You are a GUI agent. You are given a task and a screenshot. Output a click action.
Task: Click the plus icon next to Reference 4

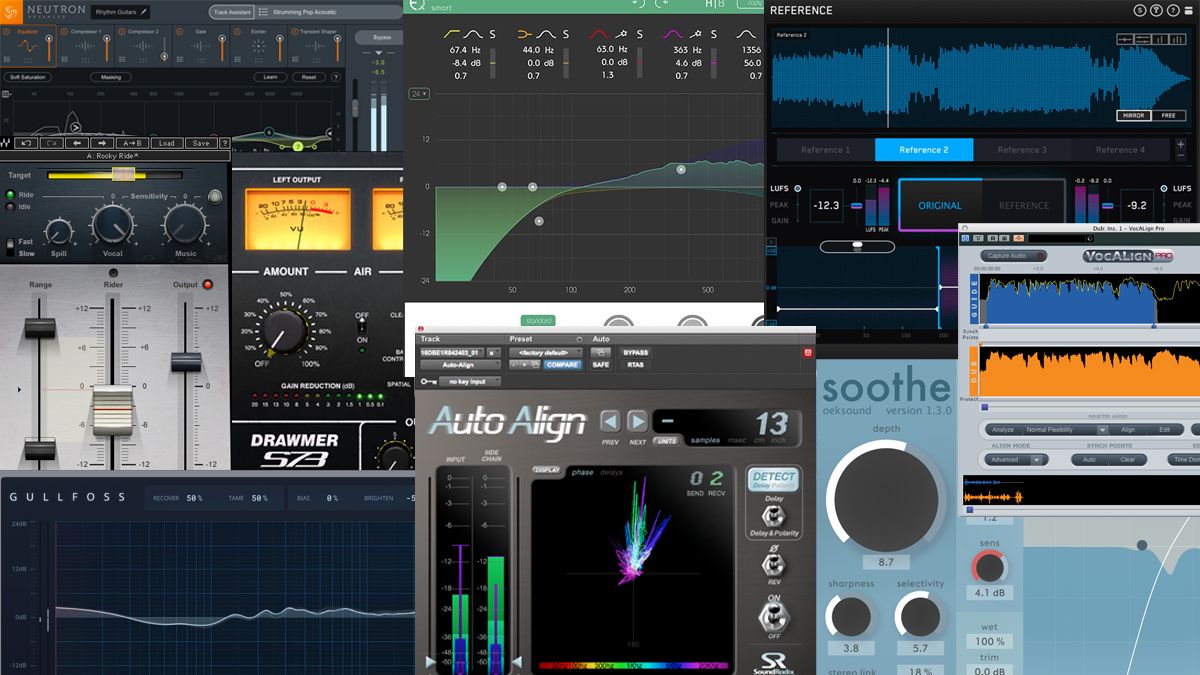(1181, 144)
